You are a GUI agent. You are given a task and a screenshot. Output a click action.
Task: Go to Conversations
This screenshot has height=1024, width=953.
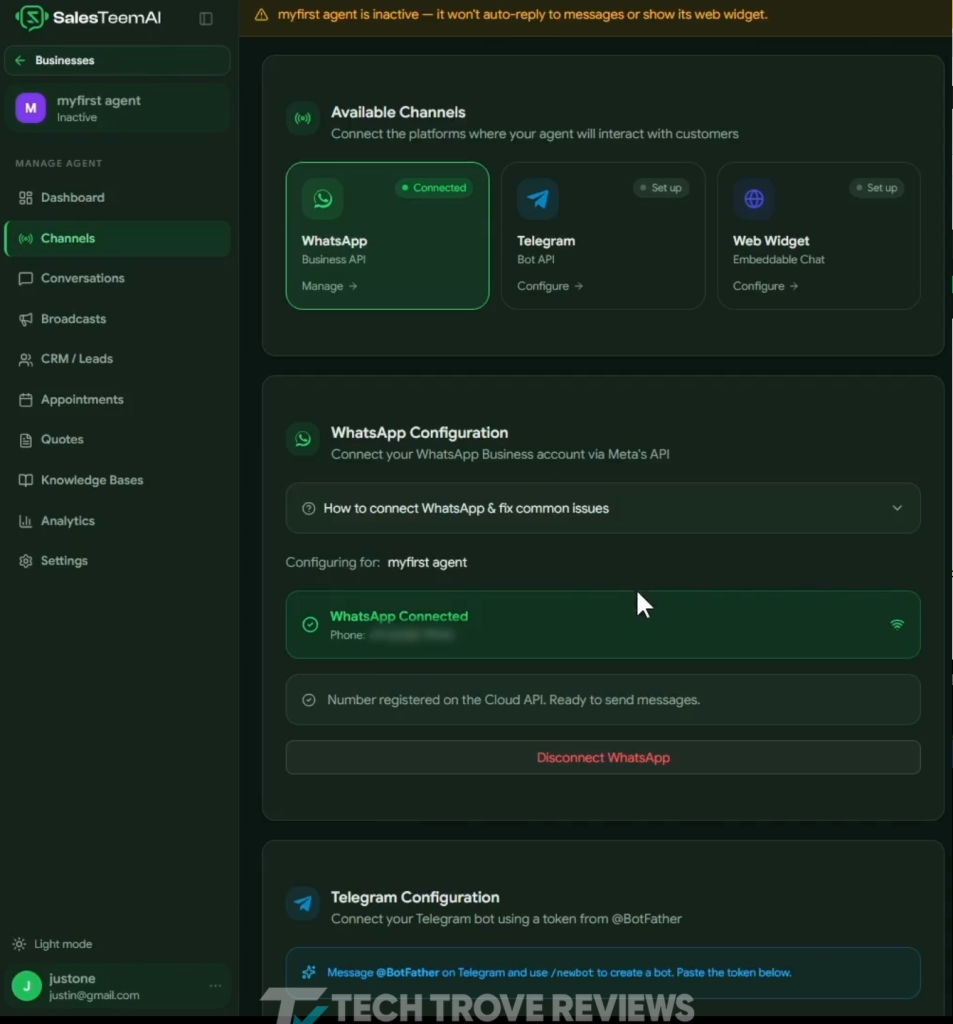pos(118,278)
